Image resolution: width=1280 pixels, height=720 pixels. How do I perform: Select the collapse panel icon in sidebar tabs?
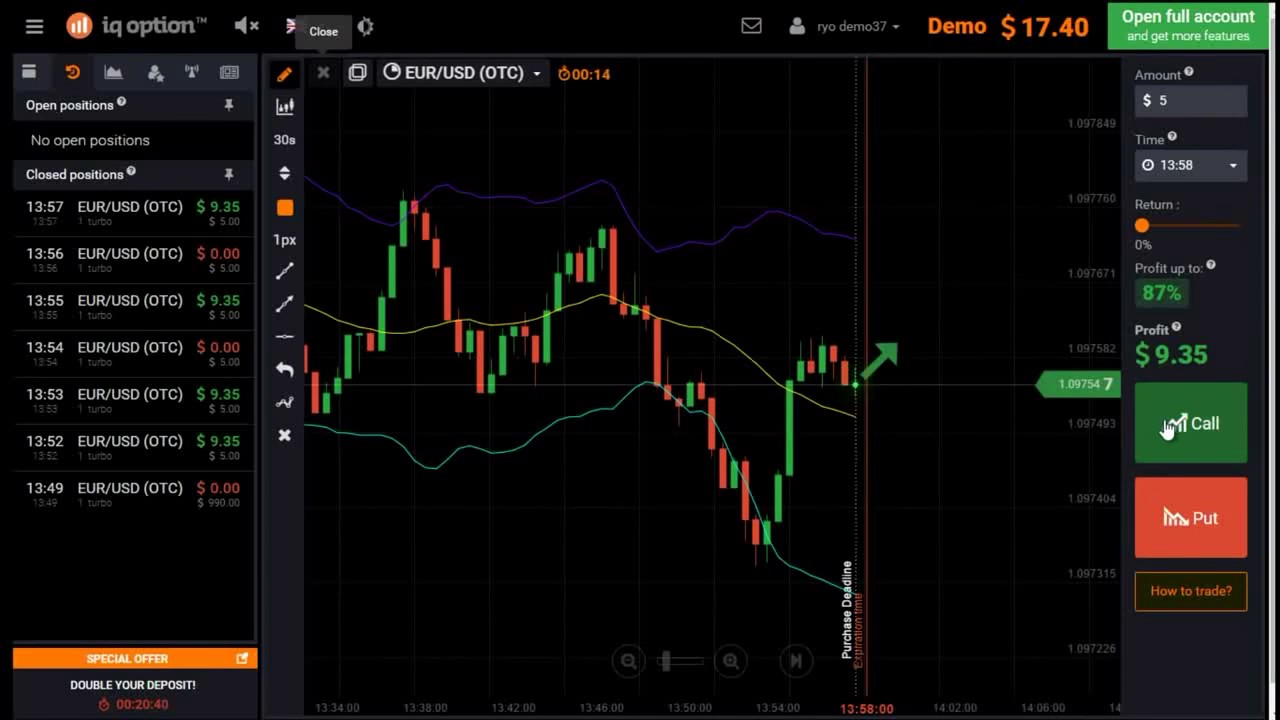click(x=29, y=72)
